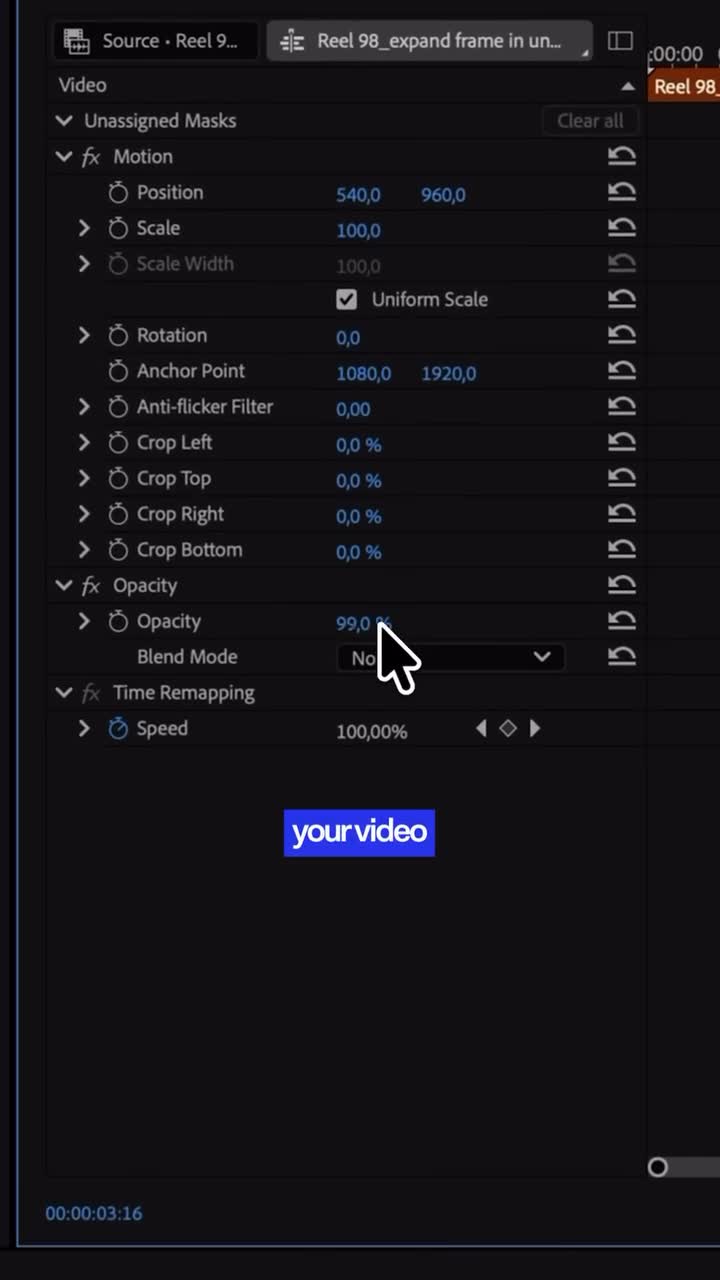Go to previous Speed keyframe arrow

tap(481, 729)
